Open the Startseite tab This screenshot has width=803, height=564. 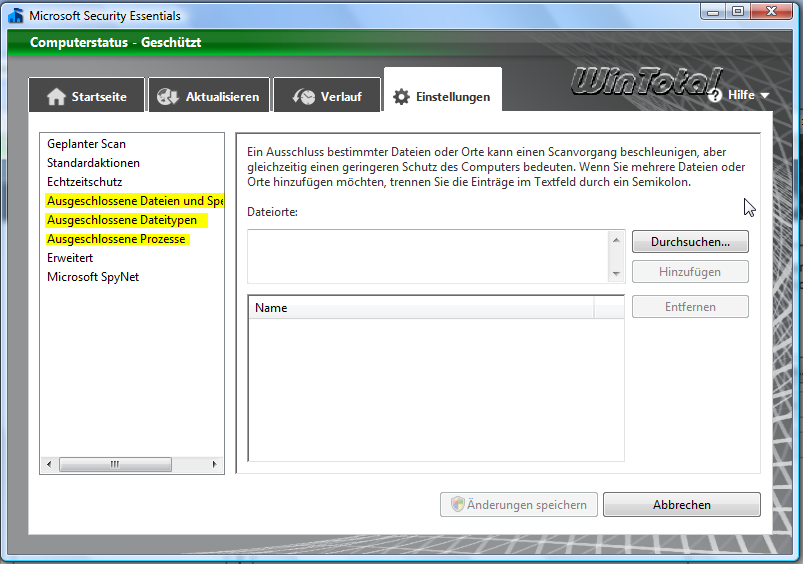pos(87,95)
